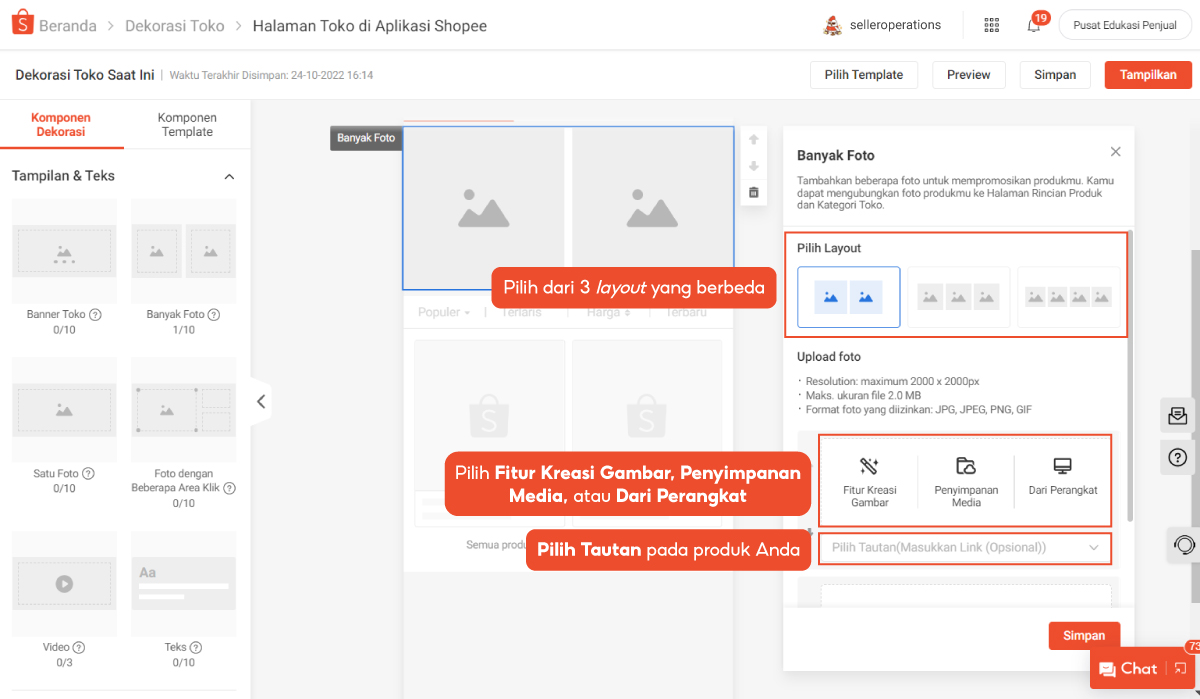Screen dimensions: 1200x699
Task: Close the Banyak Foto panel
Action: [1115, 152]
